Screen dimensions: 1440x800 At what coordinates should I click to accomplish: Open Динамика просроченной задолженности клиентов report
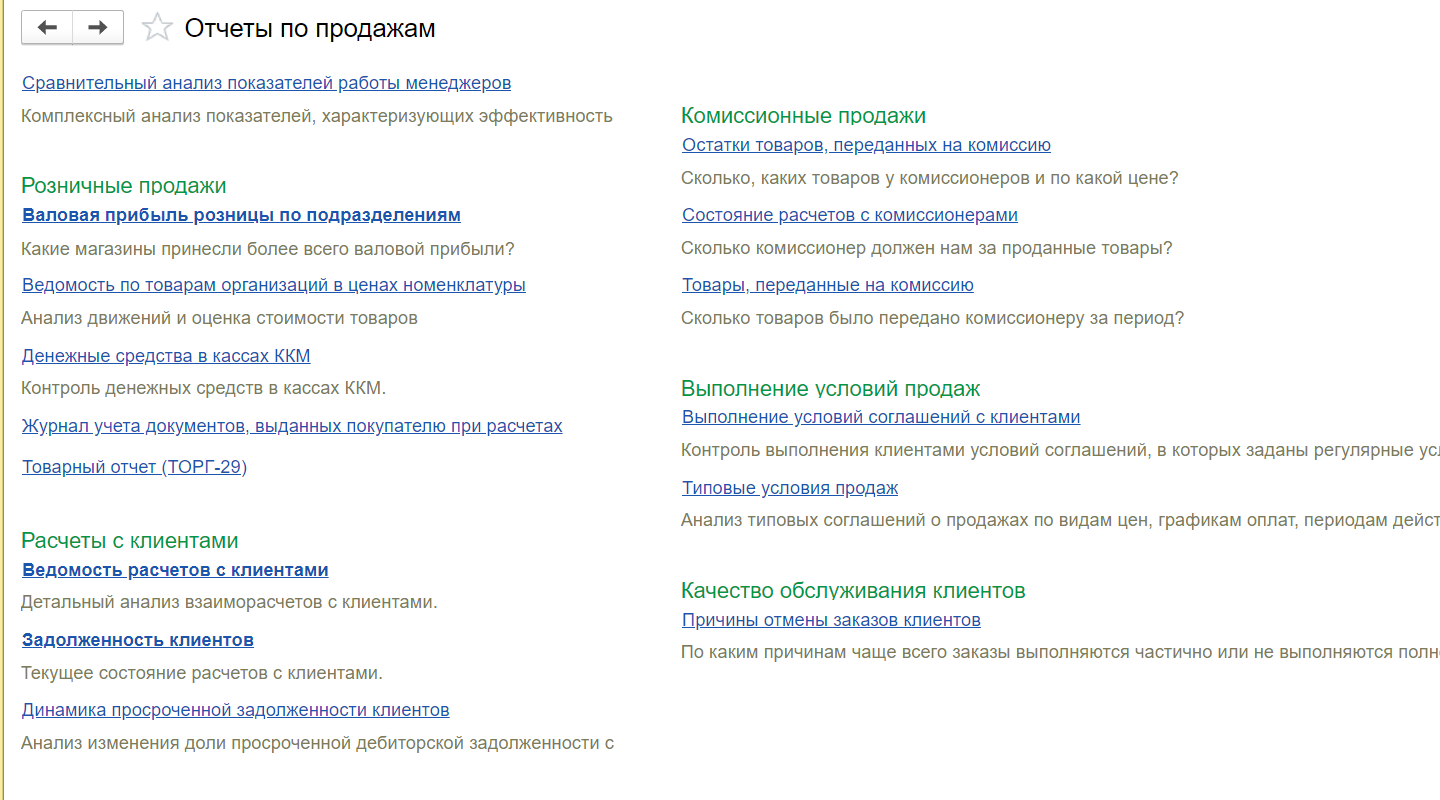point(235,710)
